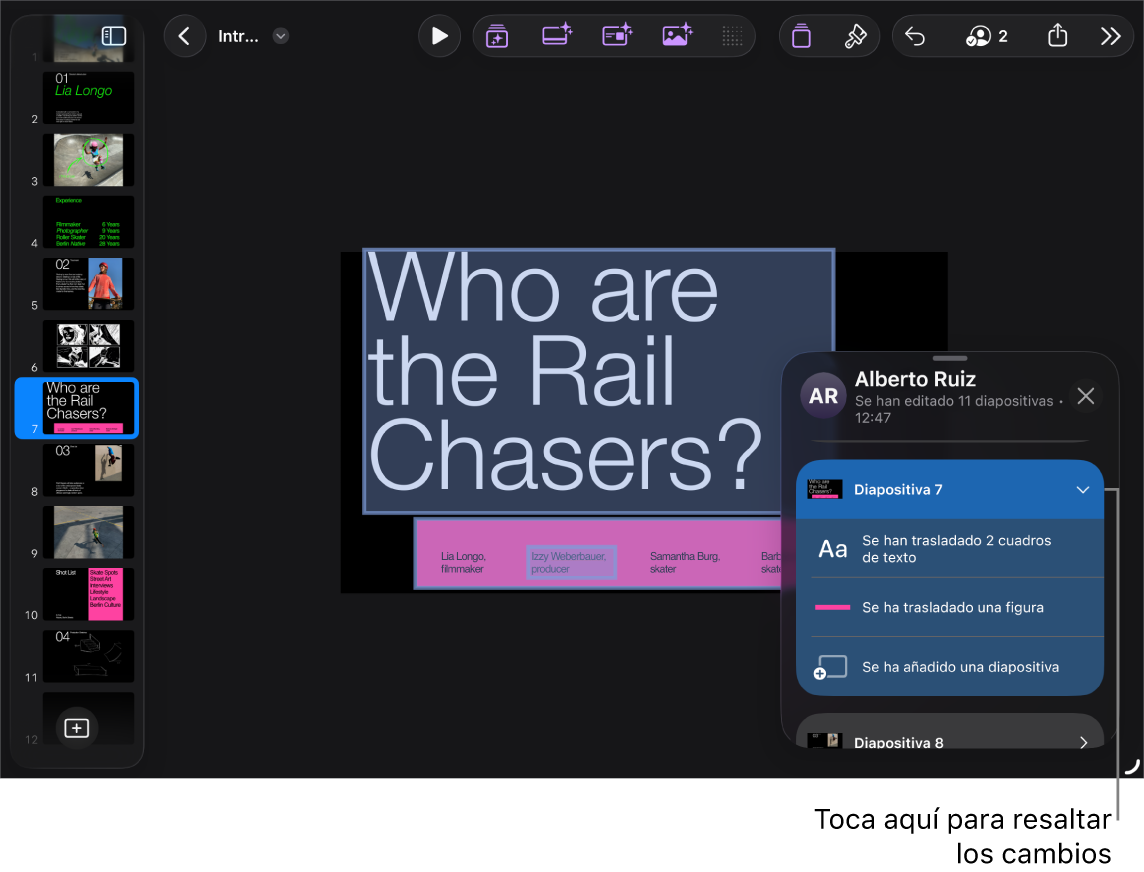Select slide 10 thumbnail with pink list

(x=88, y=594)
